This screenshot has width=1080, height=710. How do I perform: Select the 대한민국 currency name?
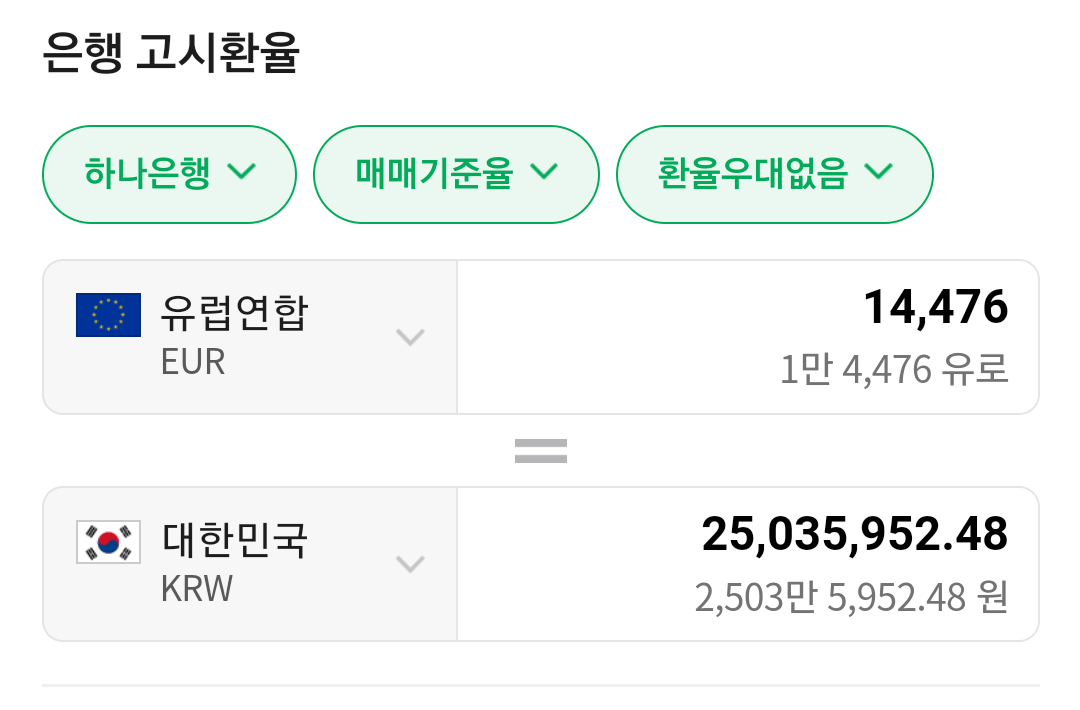tap(235, 541)
